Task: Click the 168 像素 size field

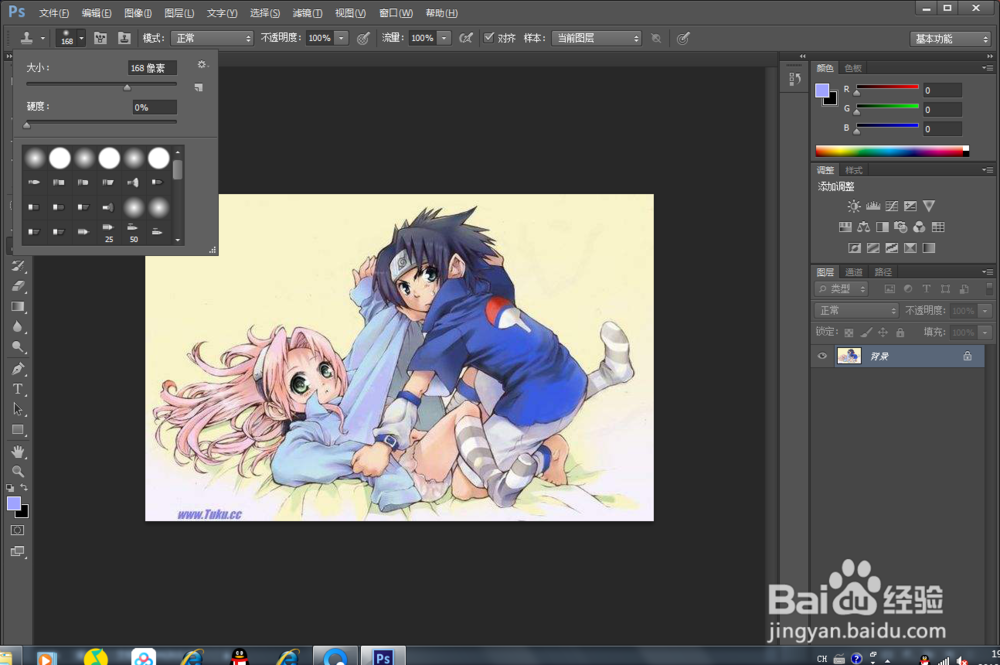Action: (152, 68)
